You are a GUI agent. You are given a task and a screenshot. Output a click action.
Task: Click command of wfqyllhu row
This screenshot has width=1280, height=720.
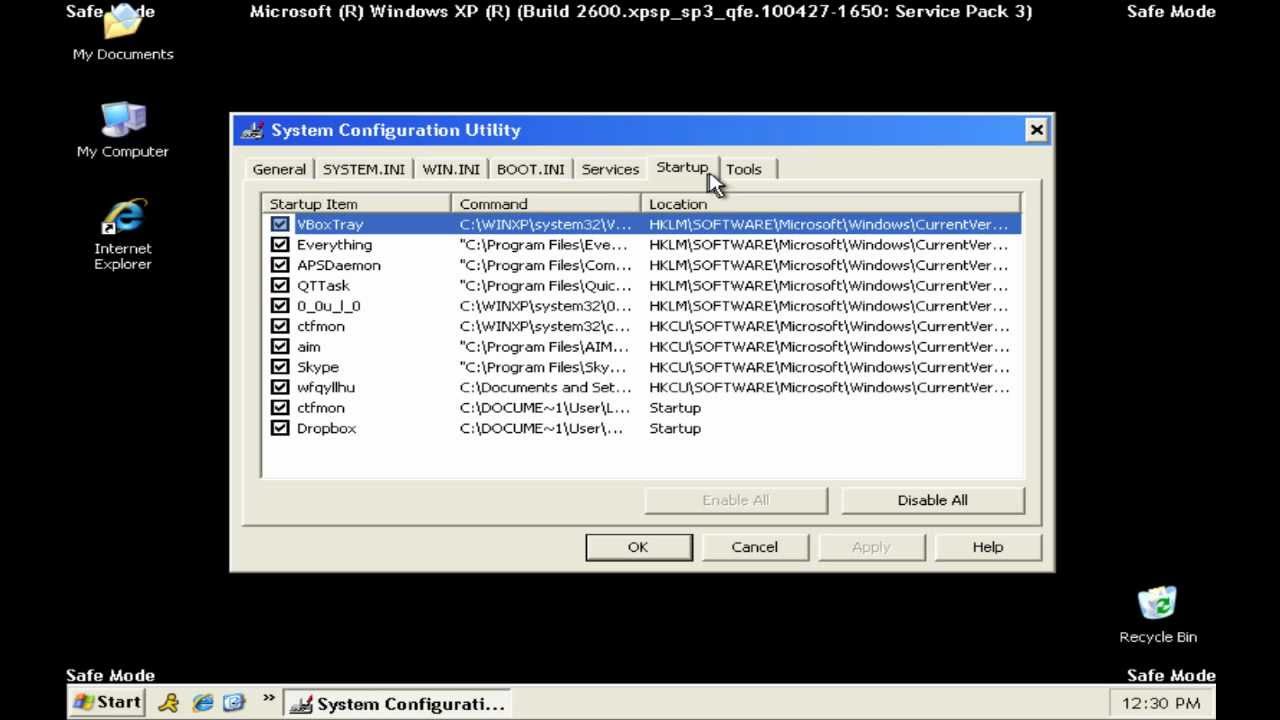click(545, 388)
